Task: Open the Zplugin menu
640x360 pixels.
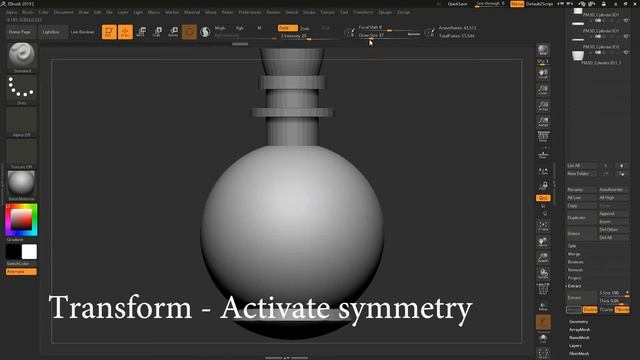Action: coord(384,12)
